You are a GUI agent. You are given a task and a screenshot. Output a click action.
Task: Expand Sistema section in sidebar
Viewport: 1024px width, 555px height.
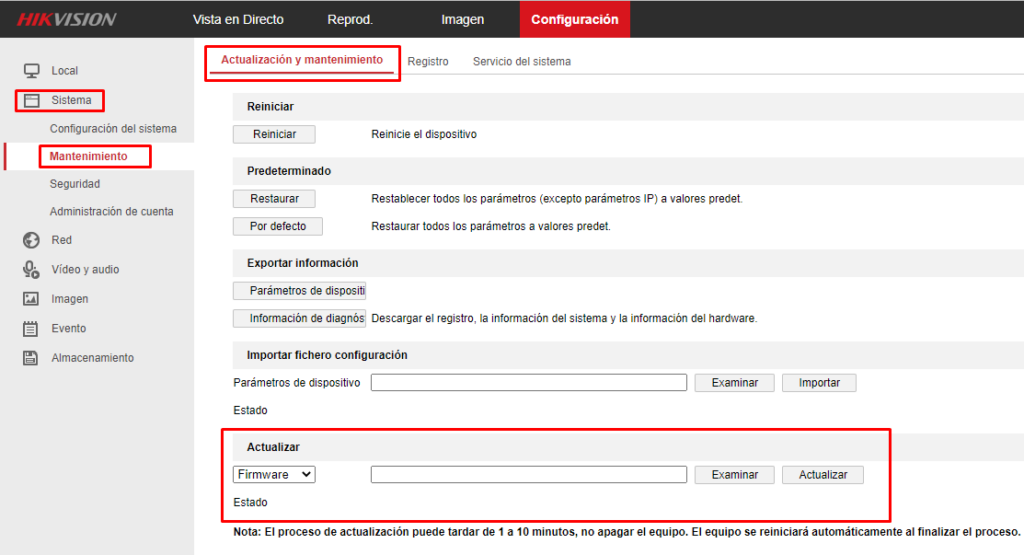71,100
